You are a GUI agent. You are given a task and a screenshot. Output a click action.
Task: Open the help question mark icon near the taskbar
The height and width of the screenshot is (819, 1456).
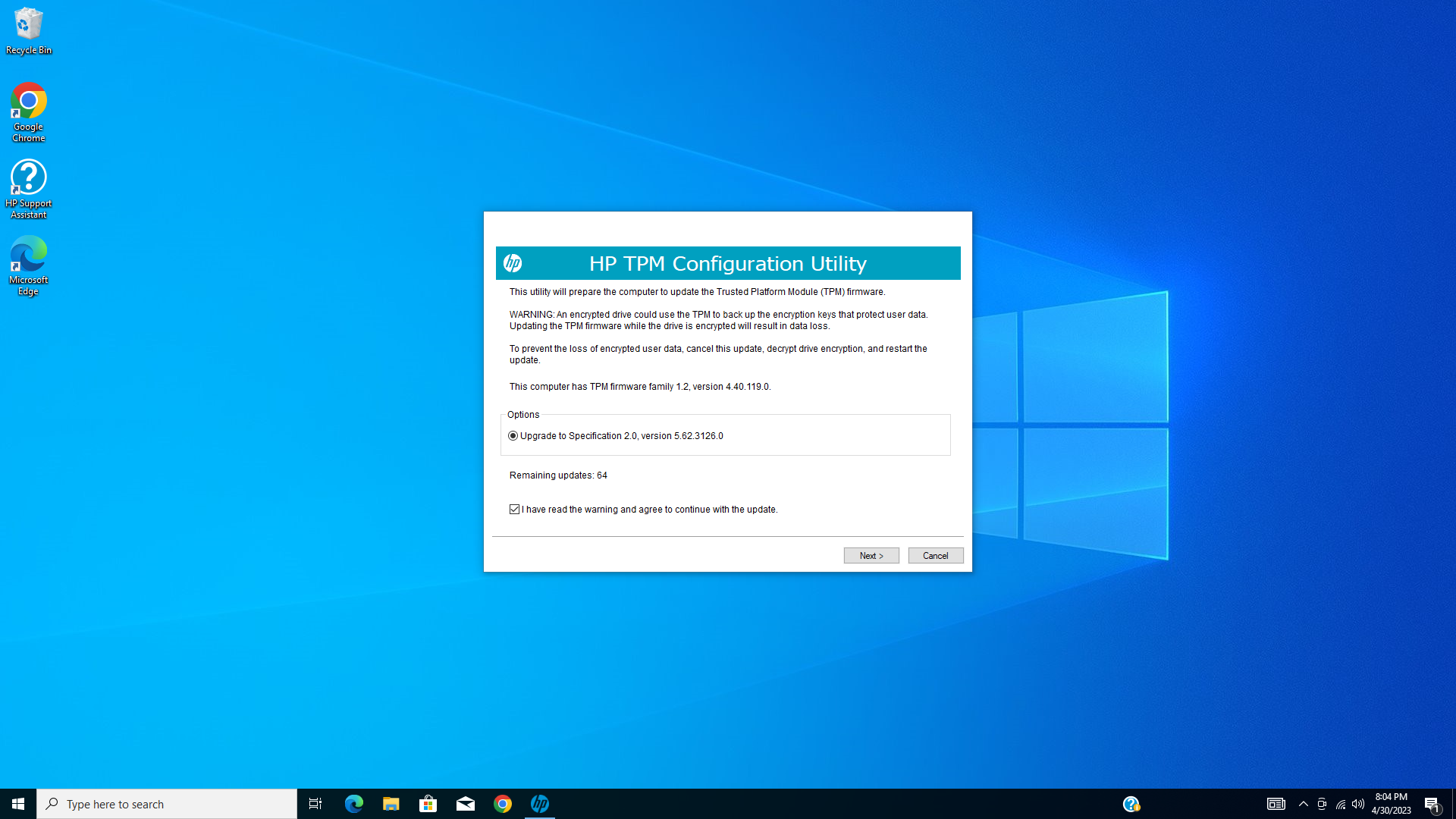click(x=1131, y=803)
